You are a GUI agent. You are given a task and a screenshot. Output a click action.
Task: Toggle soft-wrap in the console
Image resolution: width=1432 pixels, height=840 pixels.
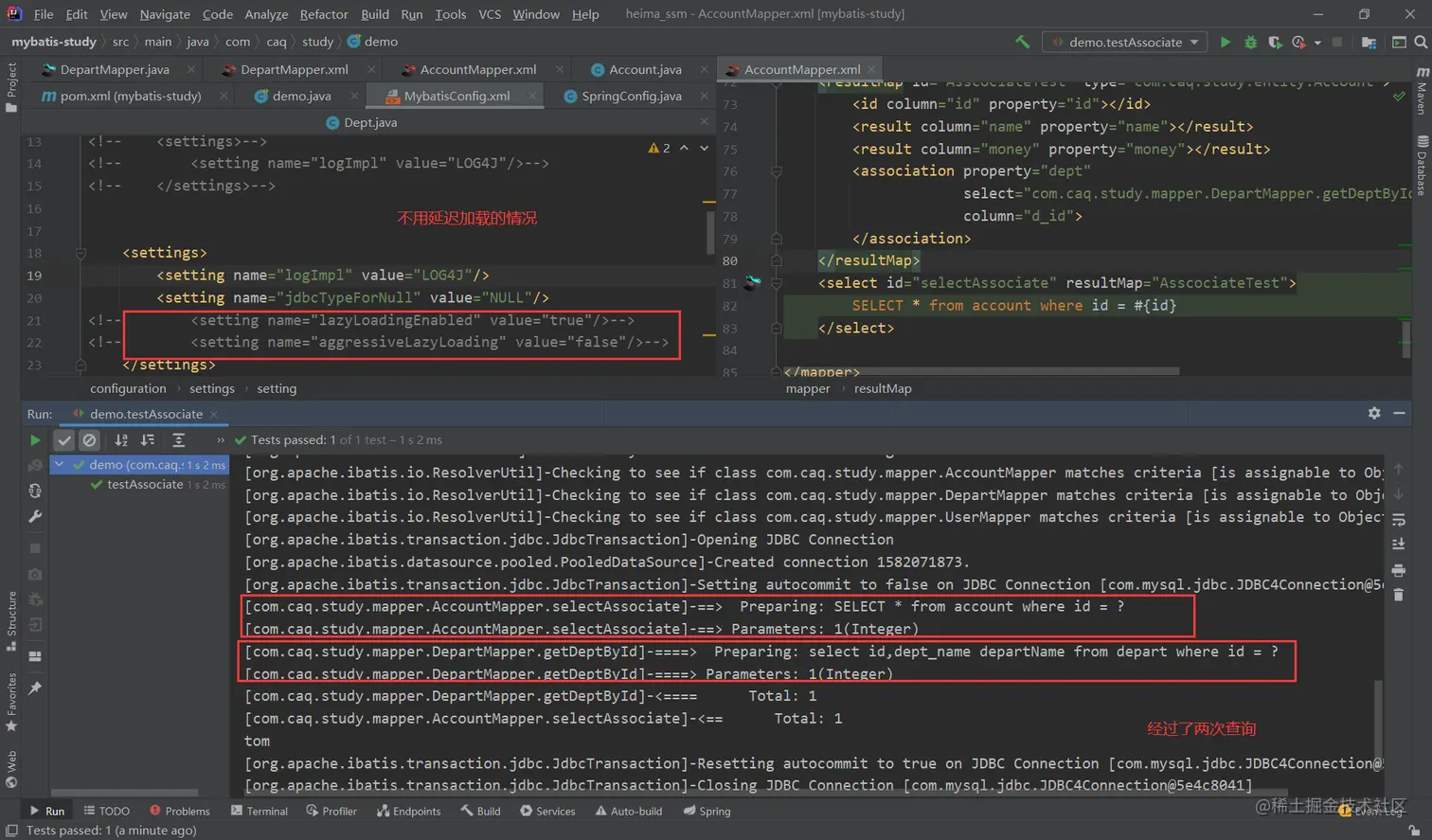pos(1399,520)
